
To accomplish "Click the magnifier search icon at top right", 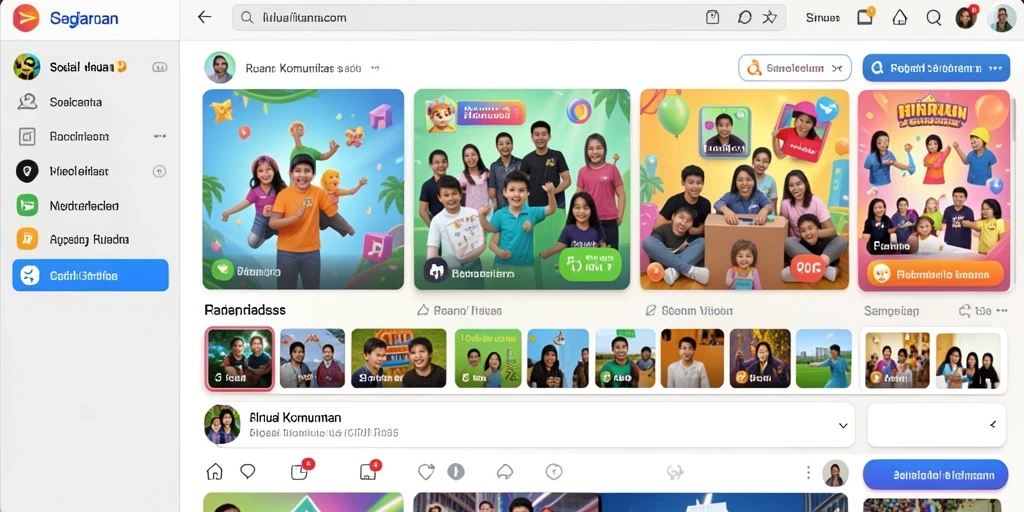I will (x=934, y=18).
